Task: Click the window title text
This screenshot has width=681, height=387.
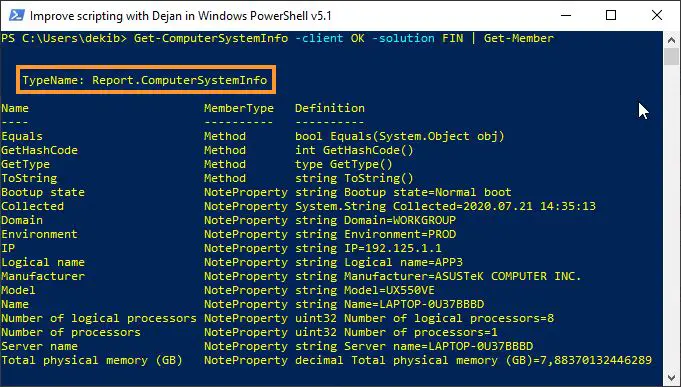Action: click(x=181, y=16)
